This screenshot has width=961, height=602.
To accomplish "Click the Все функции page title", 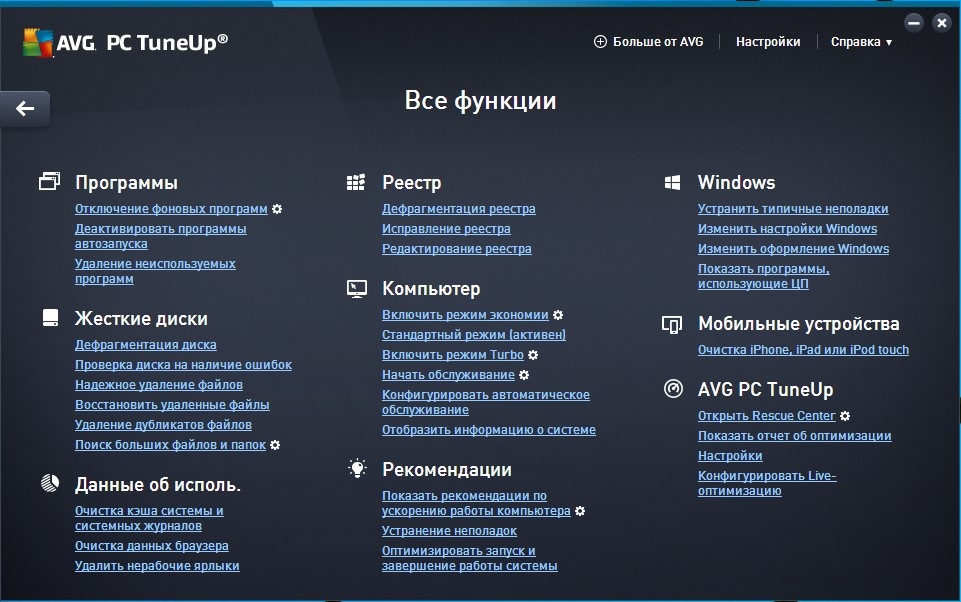I will pyautogui.click(x=480, y=101).
